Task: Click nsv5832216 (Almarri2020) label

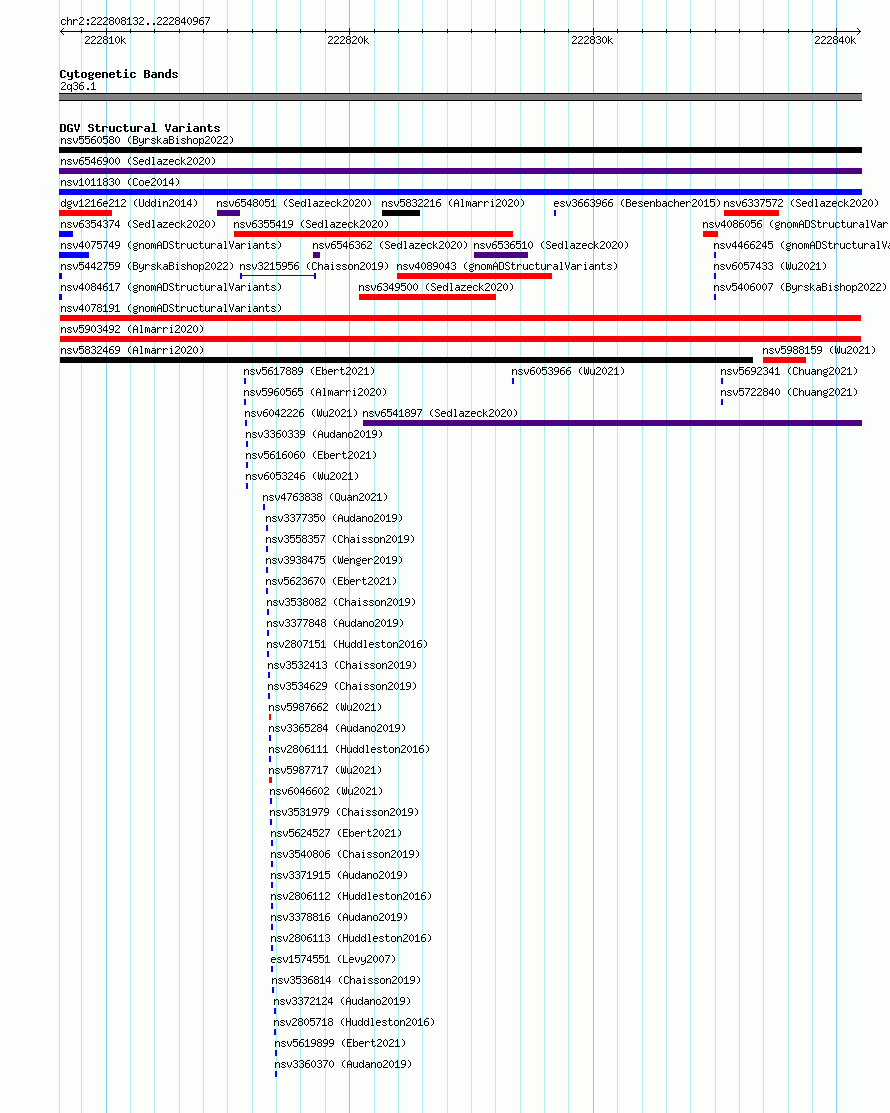Action: click(453, 203)
